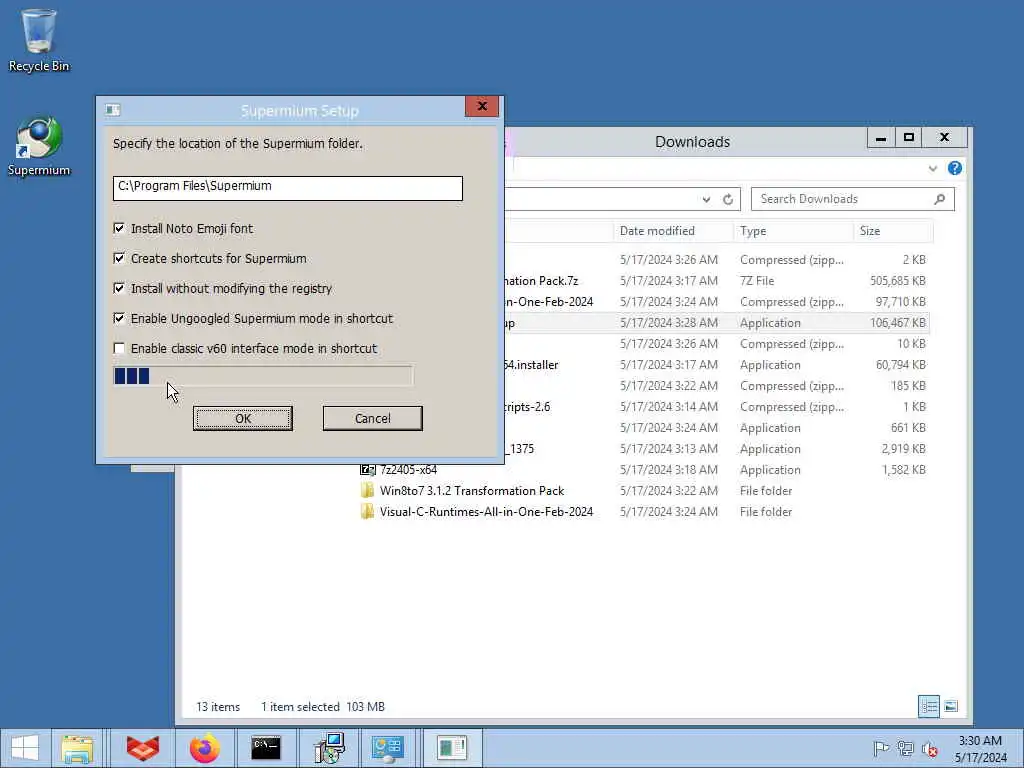This screenshot has width=1024, height=768.
Task: Switch Downloads to large icons view
Action: coord(951,706)
